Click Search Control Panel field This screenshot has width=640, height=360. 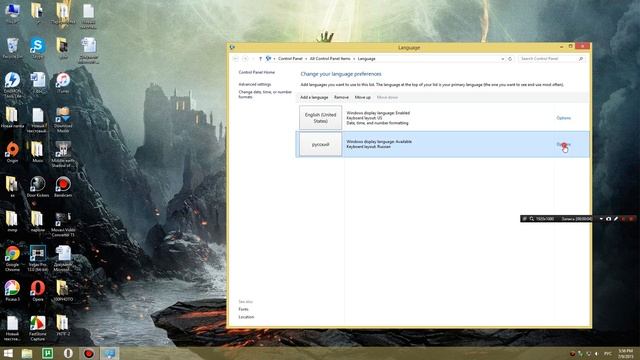551,59
